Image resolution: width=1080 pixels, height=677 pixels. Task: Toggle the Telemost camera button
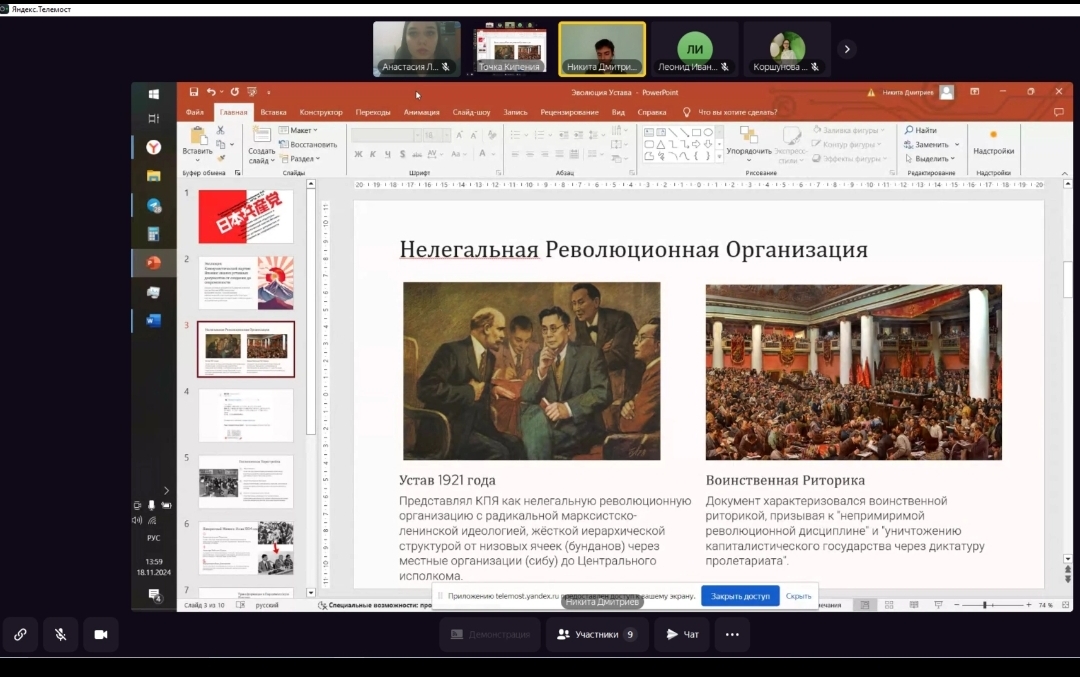click(x=101, y=634)
